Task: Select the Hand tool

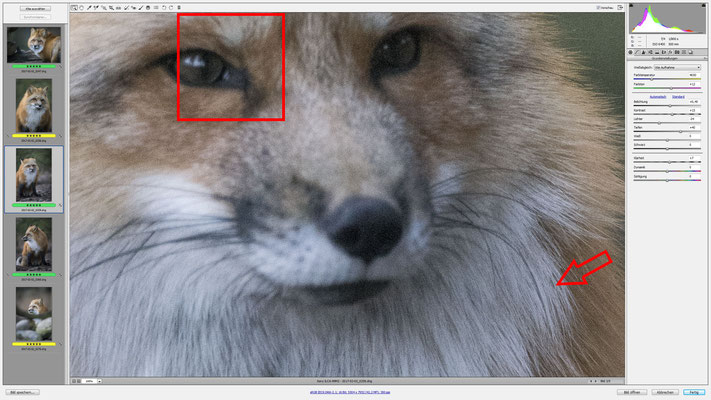Action: click(x=82, y=8)
